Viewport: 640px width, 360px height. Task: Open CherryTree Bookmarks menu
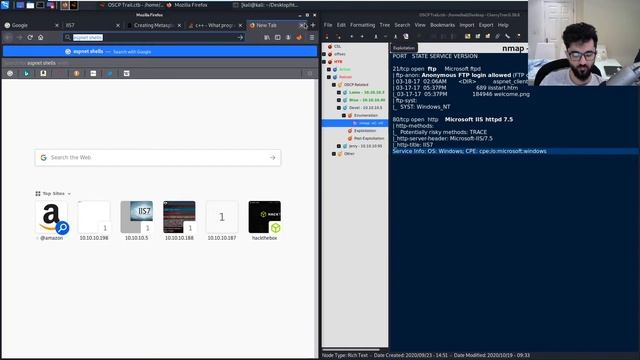(x=442, y=25)
